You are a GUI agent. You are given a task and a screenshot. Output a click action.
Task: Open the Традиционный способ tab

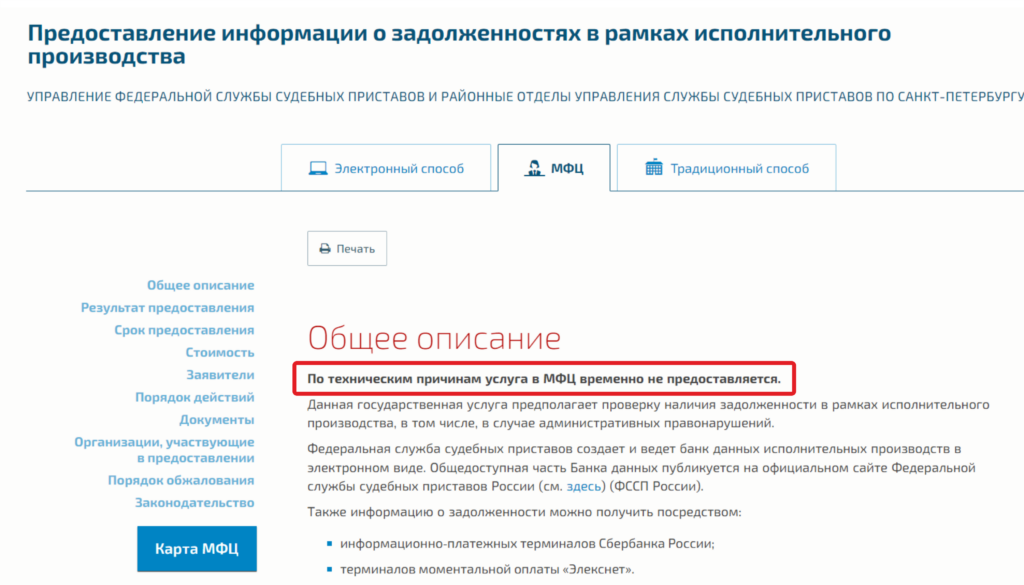tap(726, 168)
